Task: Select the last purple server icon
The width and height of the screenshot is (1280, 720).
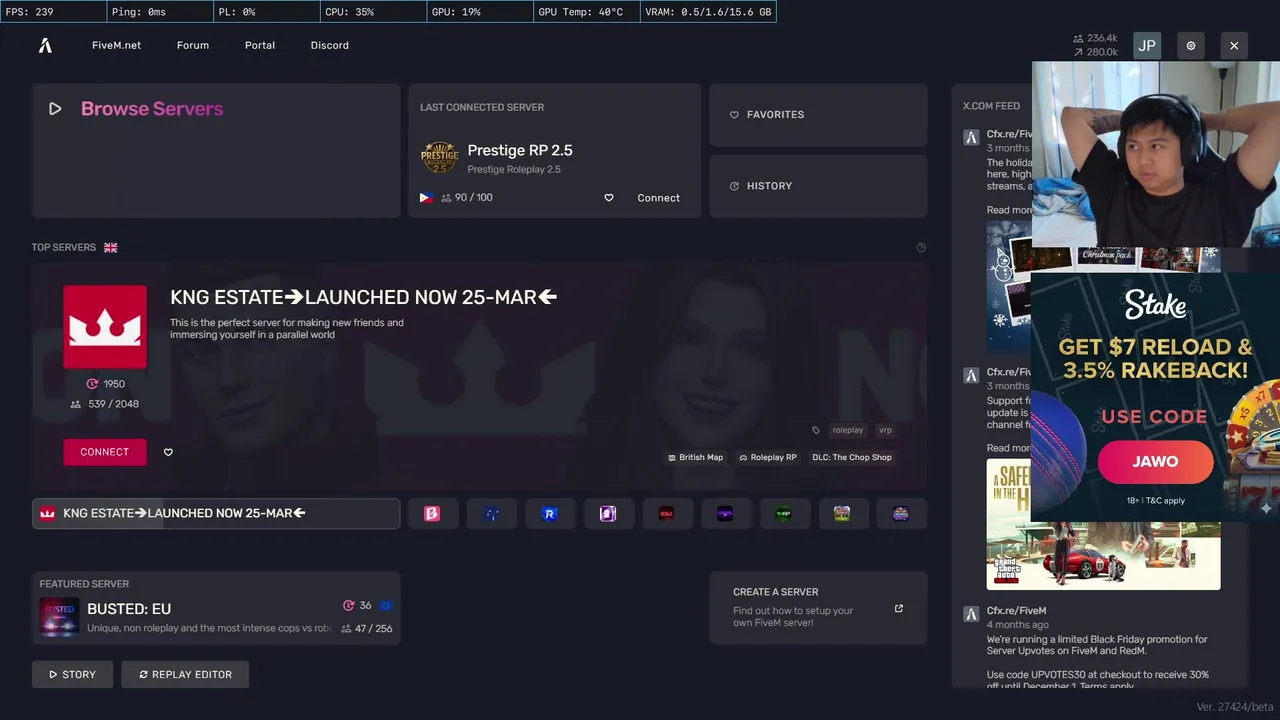Action: [x=901, y=514]
